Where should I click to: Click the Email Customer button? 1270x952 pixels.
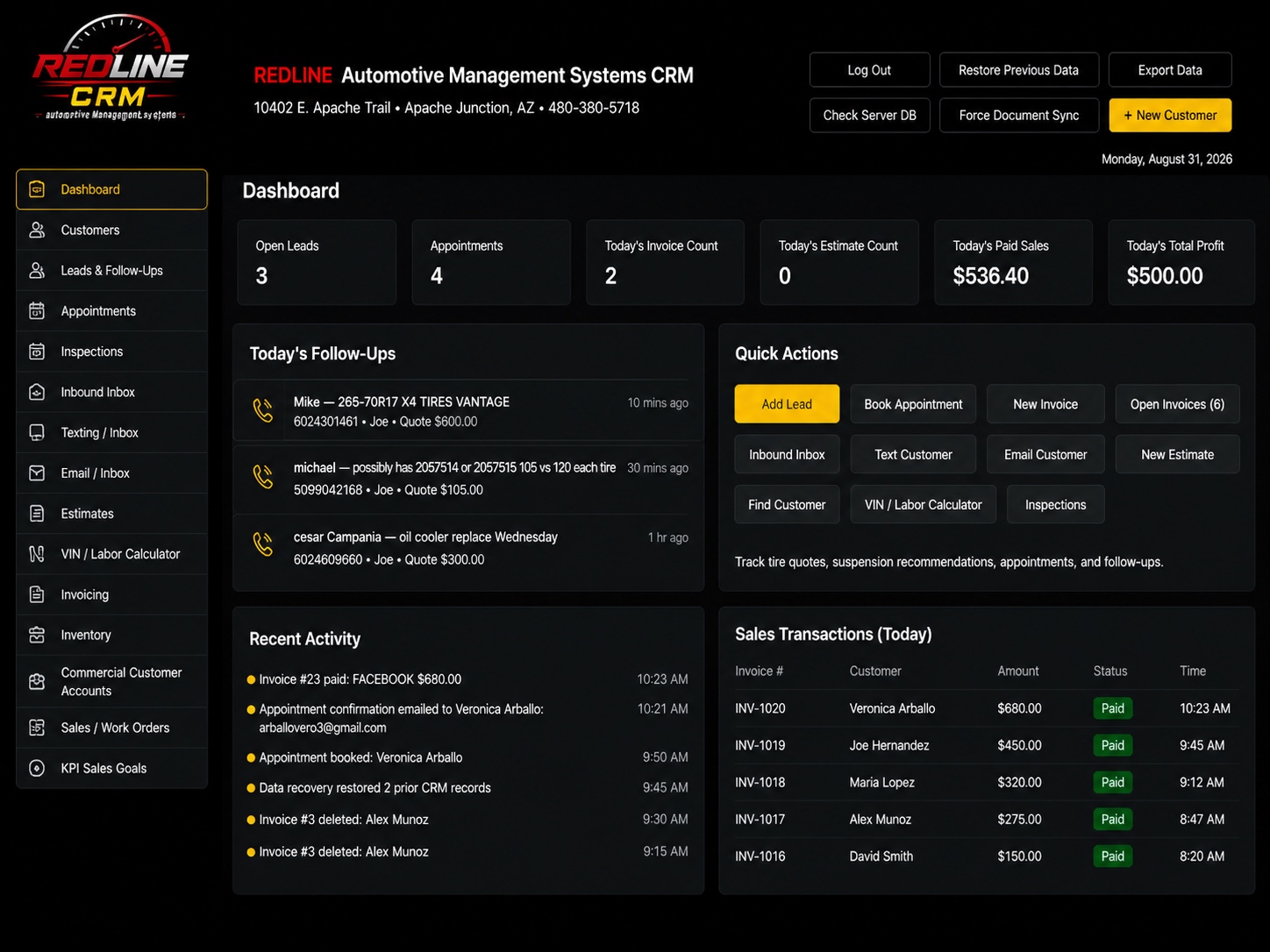[x=1045, y=454]
